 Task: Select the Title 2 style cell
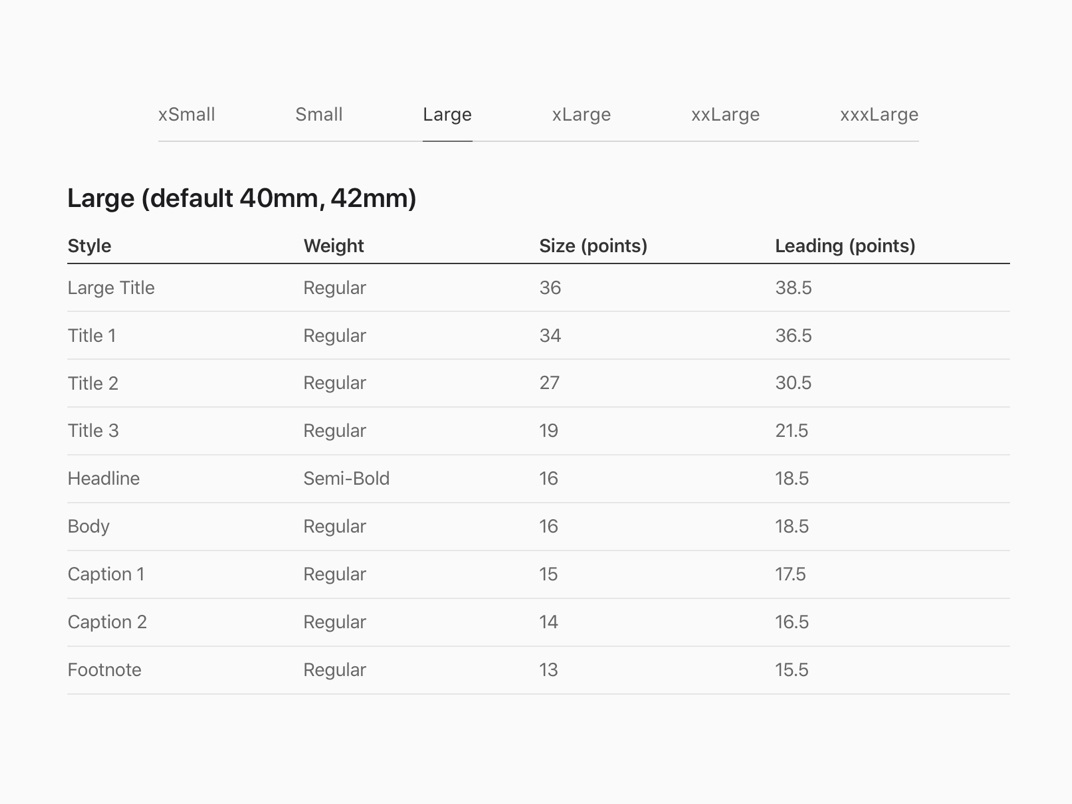coord(93,384)
